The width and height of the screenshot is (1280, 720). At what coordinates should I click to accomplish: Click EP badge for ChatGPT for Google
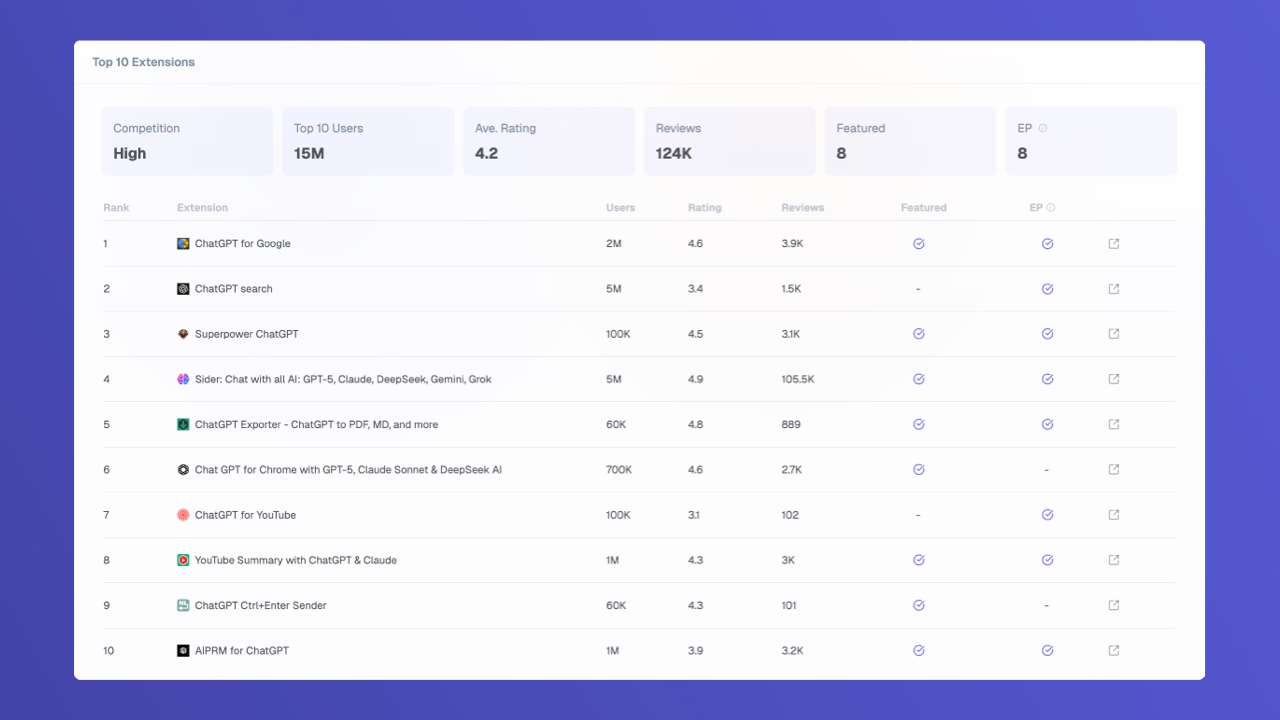coord(1047,244)
